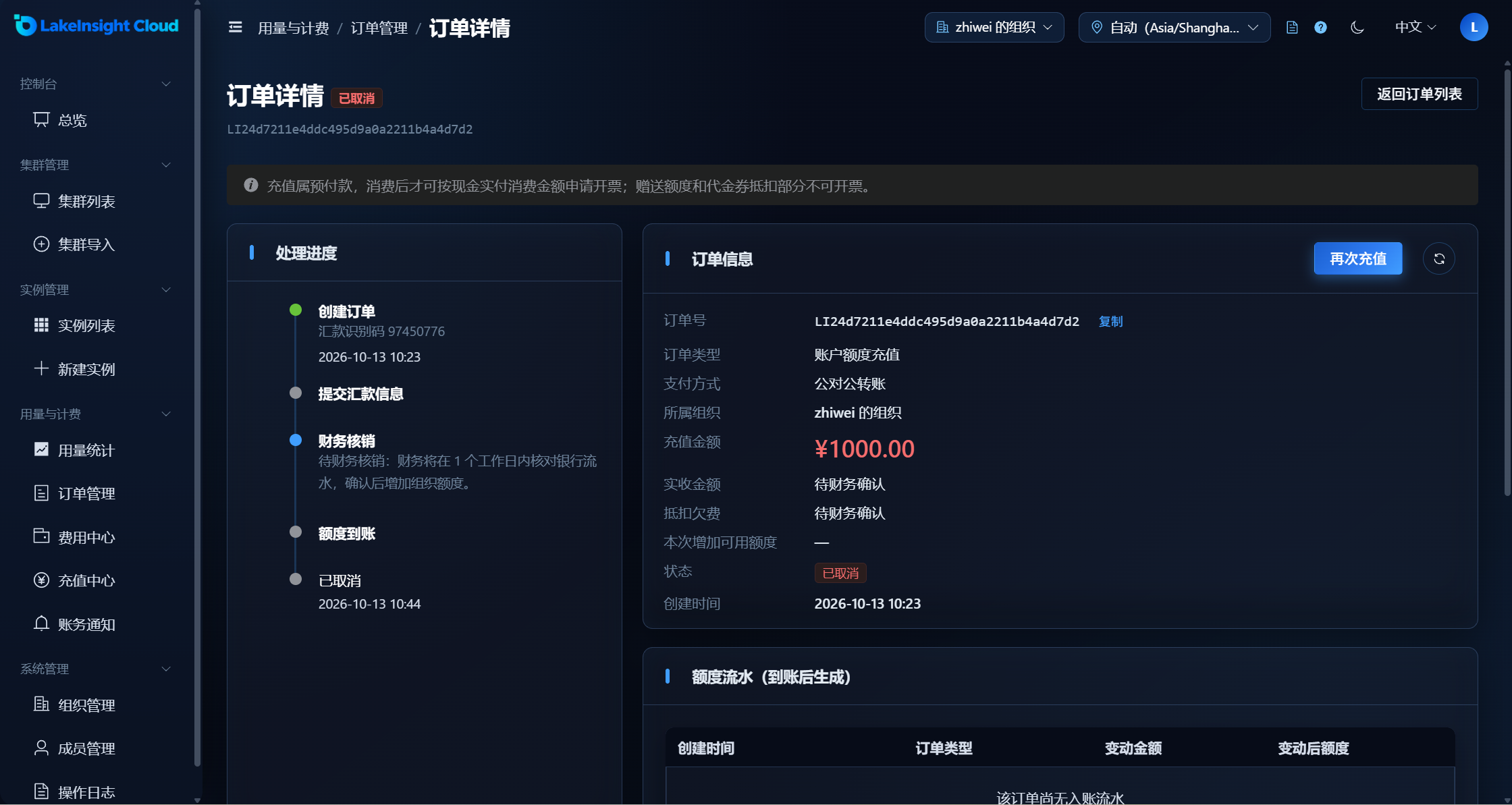Click the LakeInsight Cloud logo
This screenshot has height=805, width=1512.
(x=96, y=26)
